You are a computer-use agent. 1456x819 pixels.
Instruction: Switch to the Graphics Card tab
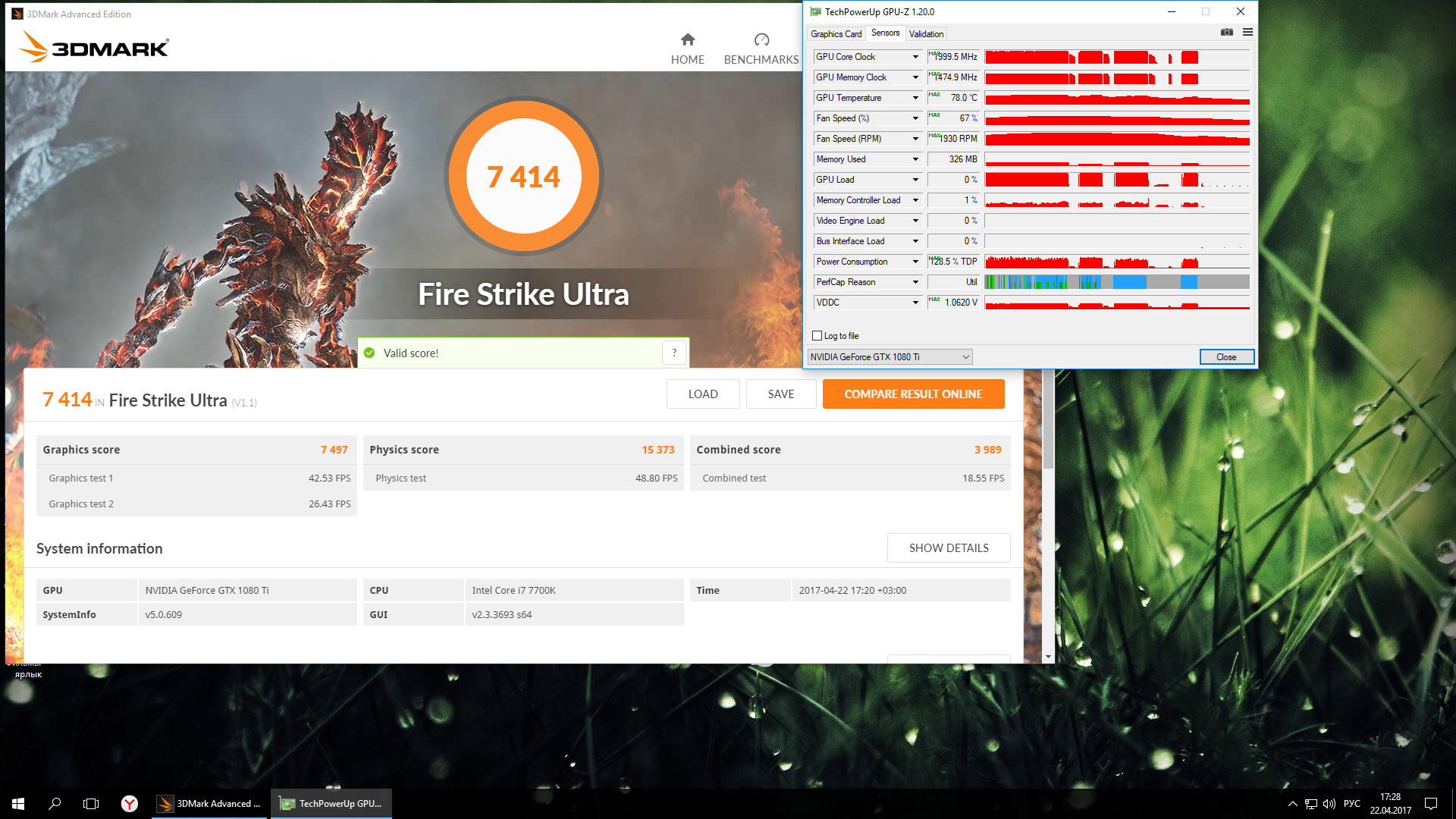pyautogui.click(x=836, y=34)
